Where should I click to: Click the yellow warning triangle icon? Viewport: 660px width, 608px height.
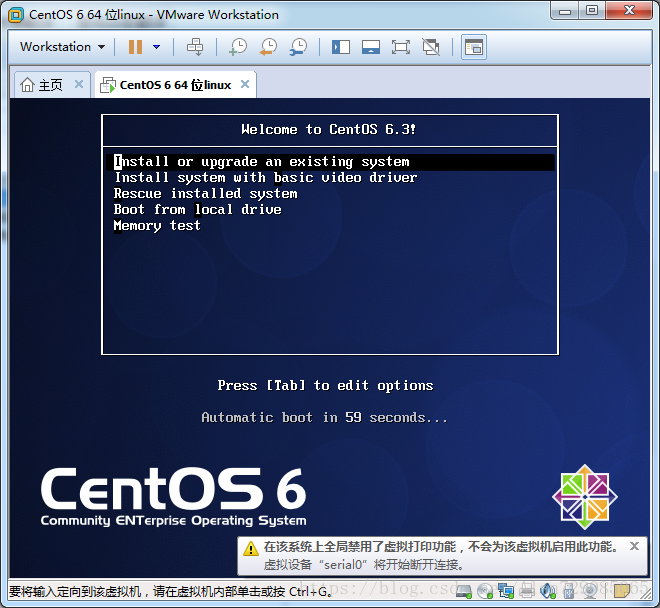coord(251,548)
